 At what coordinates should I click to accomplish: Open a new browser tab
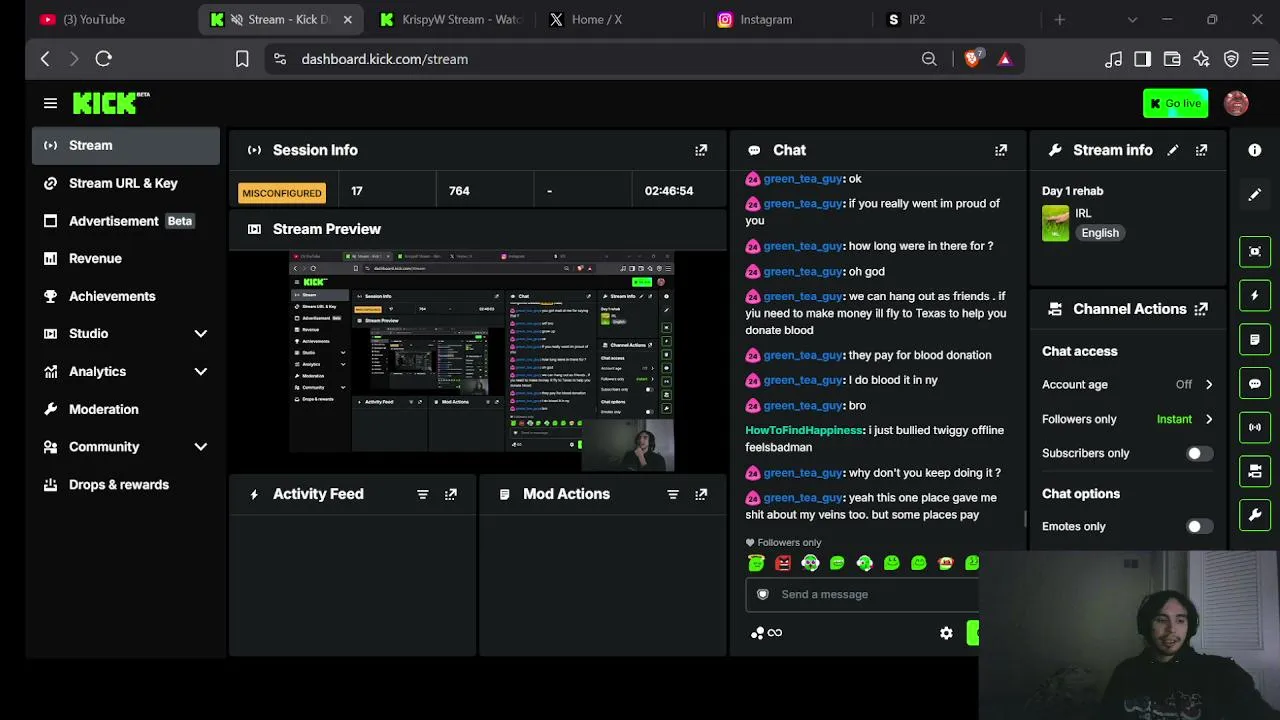pyautogui.click(x=1060, y=19)
